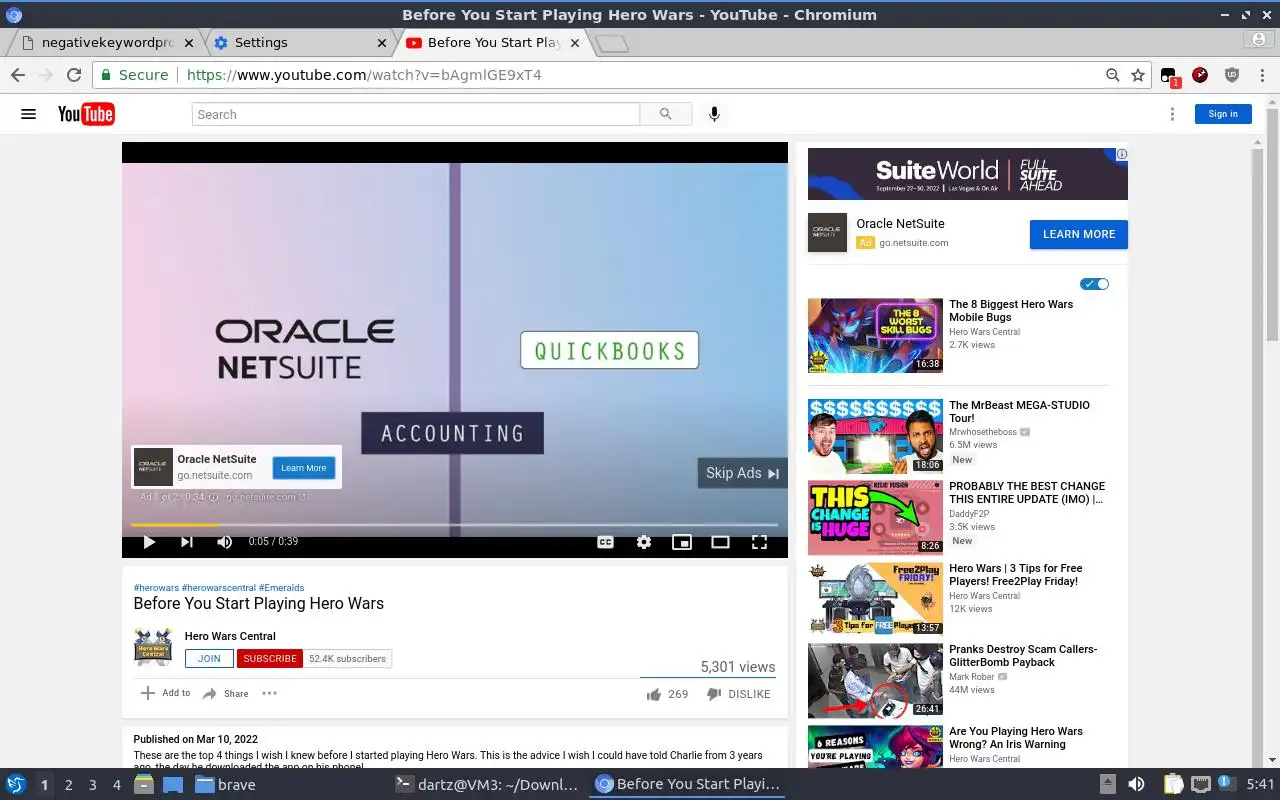The width and height of the screenshot is (1280, 800).
Task: Mute the video volume
Action: point(224,542)
